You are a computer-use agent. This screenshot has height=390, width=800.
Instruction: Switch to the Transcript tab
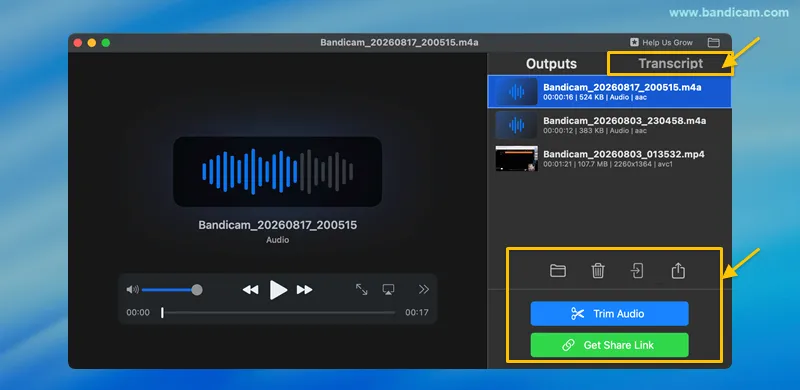coord(670,64)
